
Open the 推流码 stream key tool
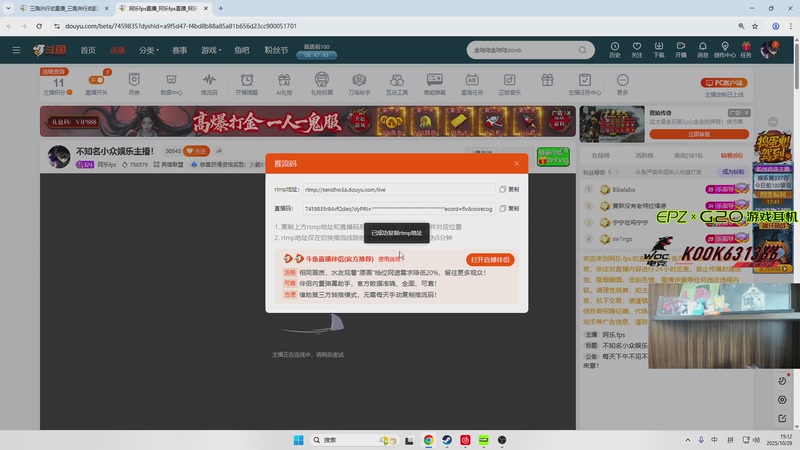(x=209, y=84)
